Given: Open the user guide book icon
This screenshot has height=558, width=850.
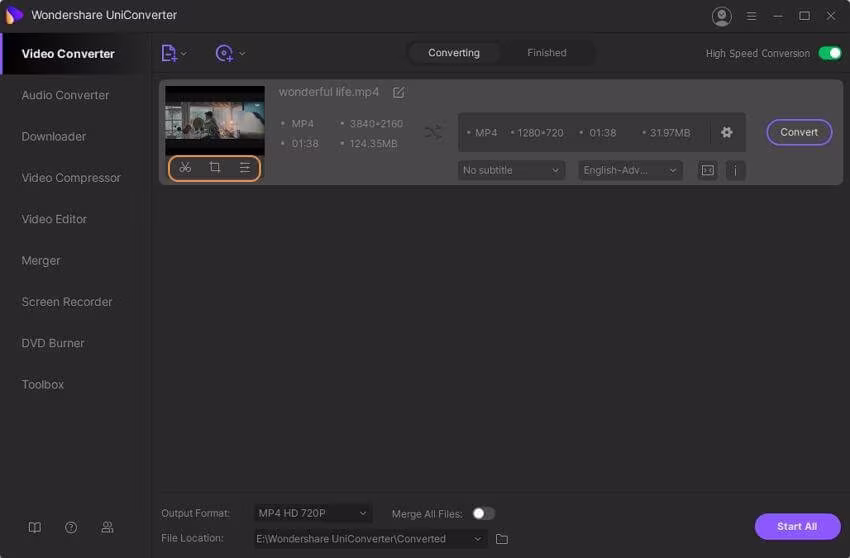Looking at the screenshot, I should (x=35, y=527).
